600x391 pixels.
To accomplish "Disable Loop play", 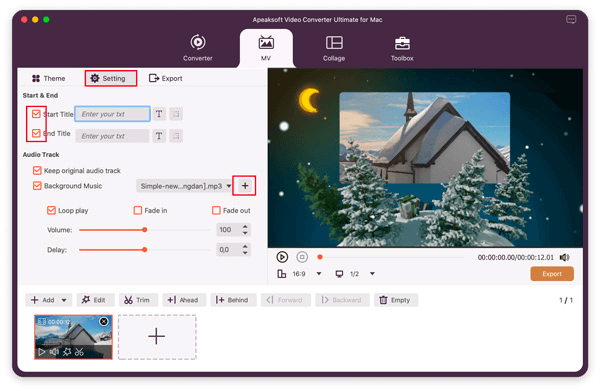I will tap(51, 210).
